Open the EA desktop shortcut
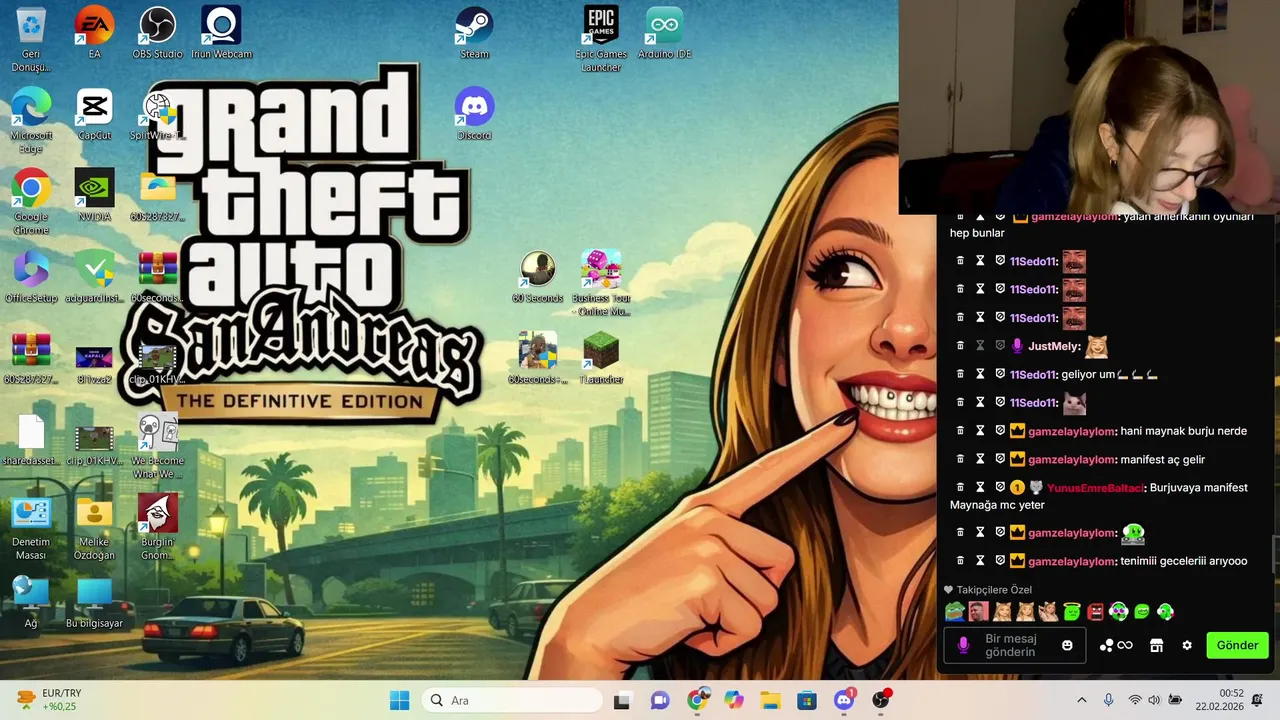The width and height of the screenshot is (1280, 720). (94, 33)
